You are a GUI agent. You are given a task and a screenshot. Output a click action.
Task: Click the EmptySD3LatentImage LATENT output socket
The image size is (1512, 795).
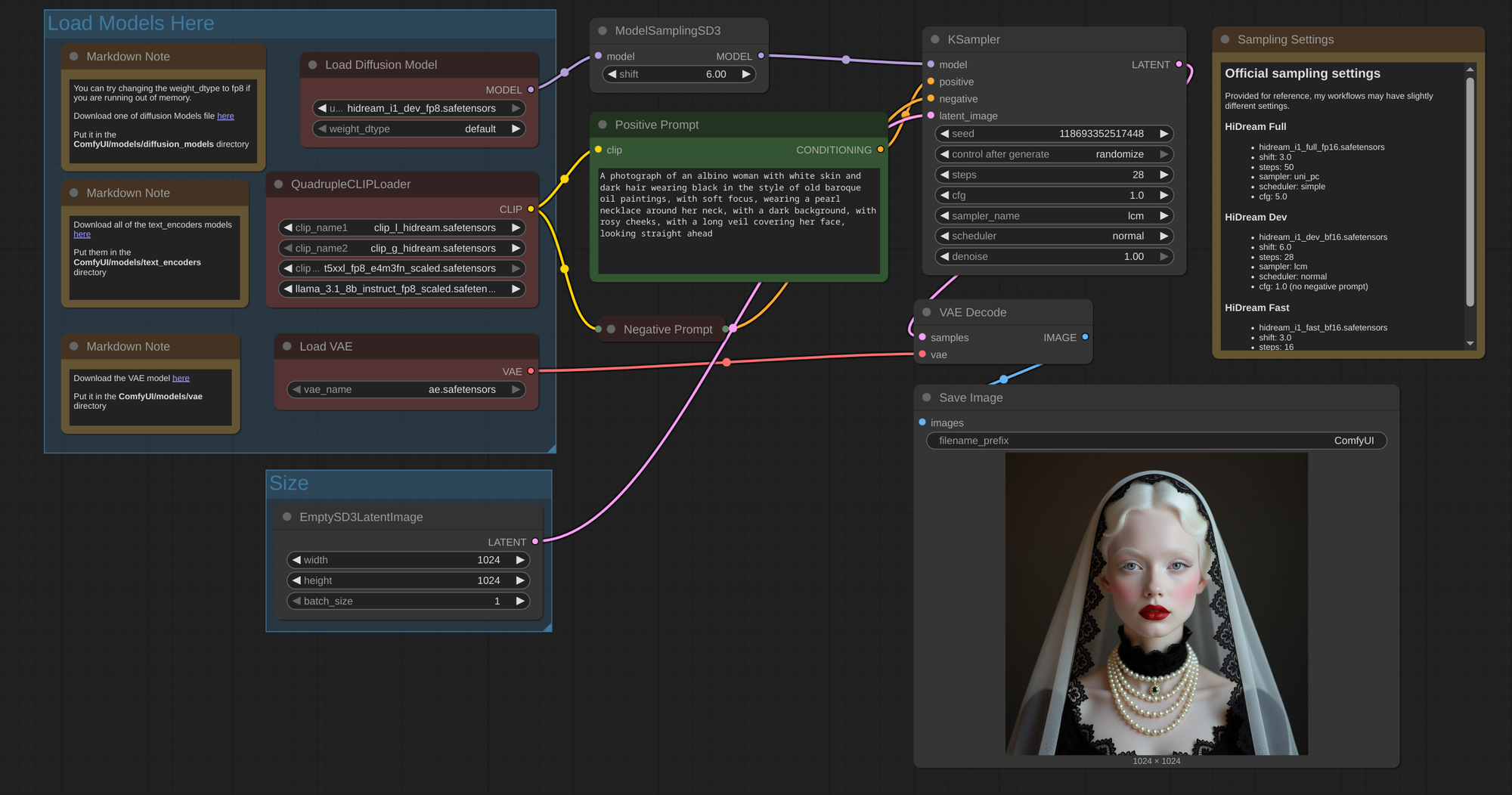[x=535, y=542]
